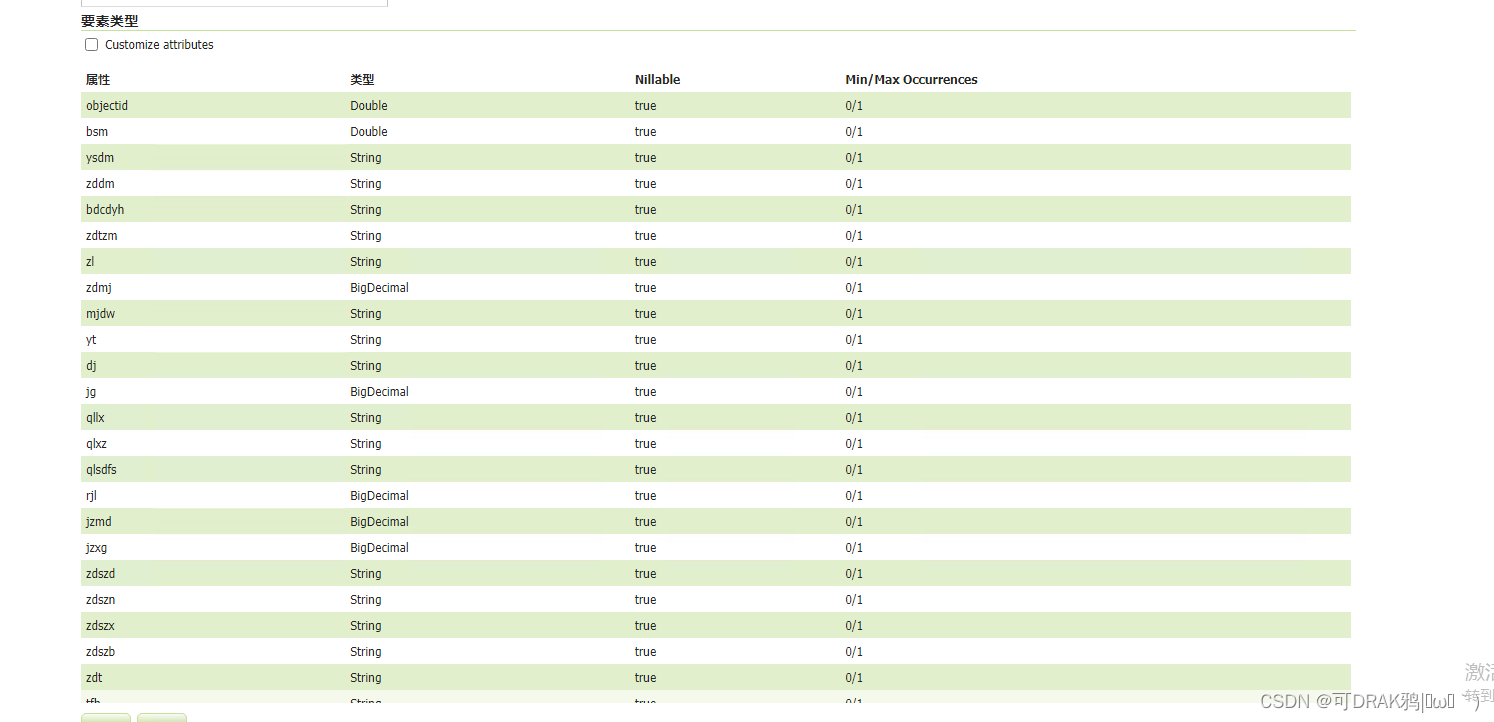The width and height of the screenshot is (1494, 722).
Task: Click the zdmj attribute name
Action: (x=99, y=288)
